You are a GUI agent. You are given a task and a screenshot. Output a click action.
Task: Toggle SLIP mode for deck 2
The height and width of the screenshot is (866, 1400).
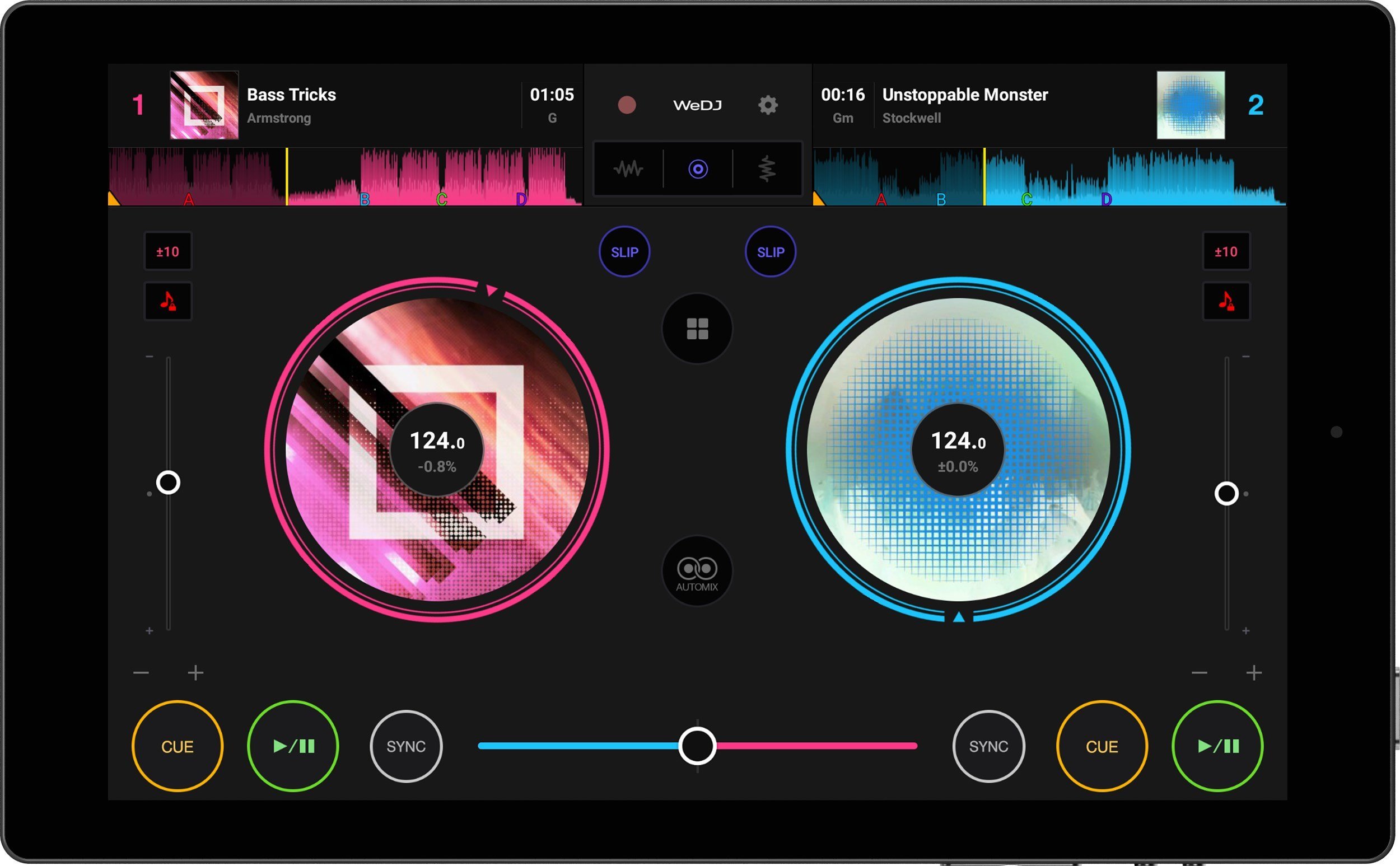(771, 252)
